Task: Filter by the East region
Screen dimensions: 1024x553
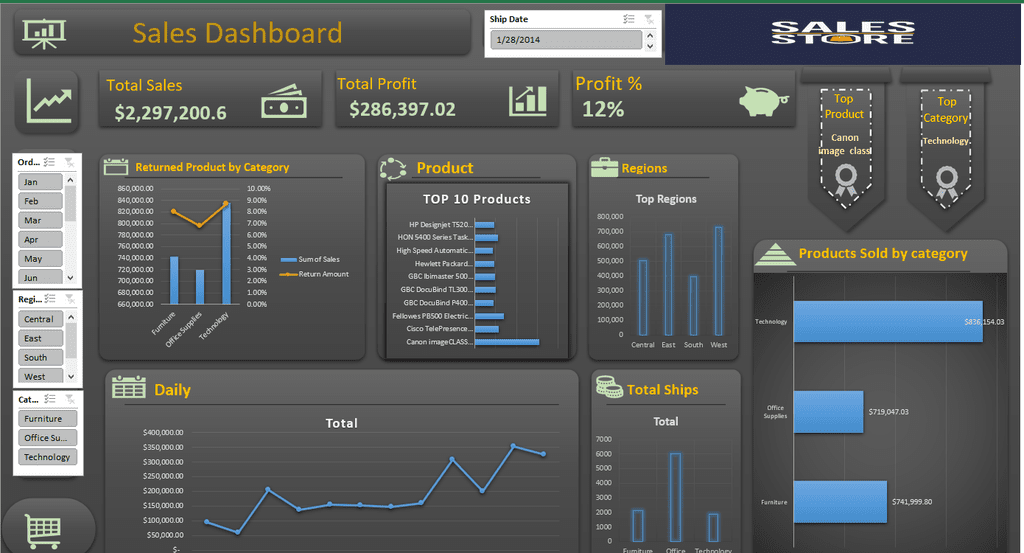Action: tap(40, 338)
